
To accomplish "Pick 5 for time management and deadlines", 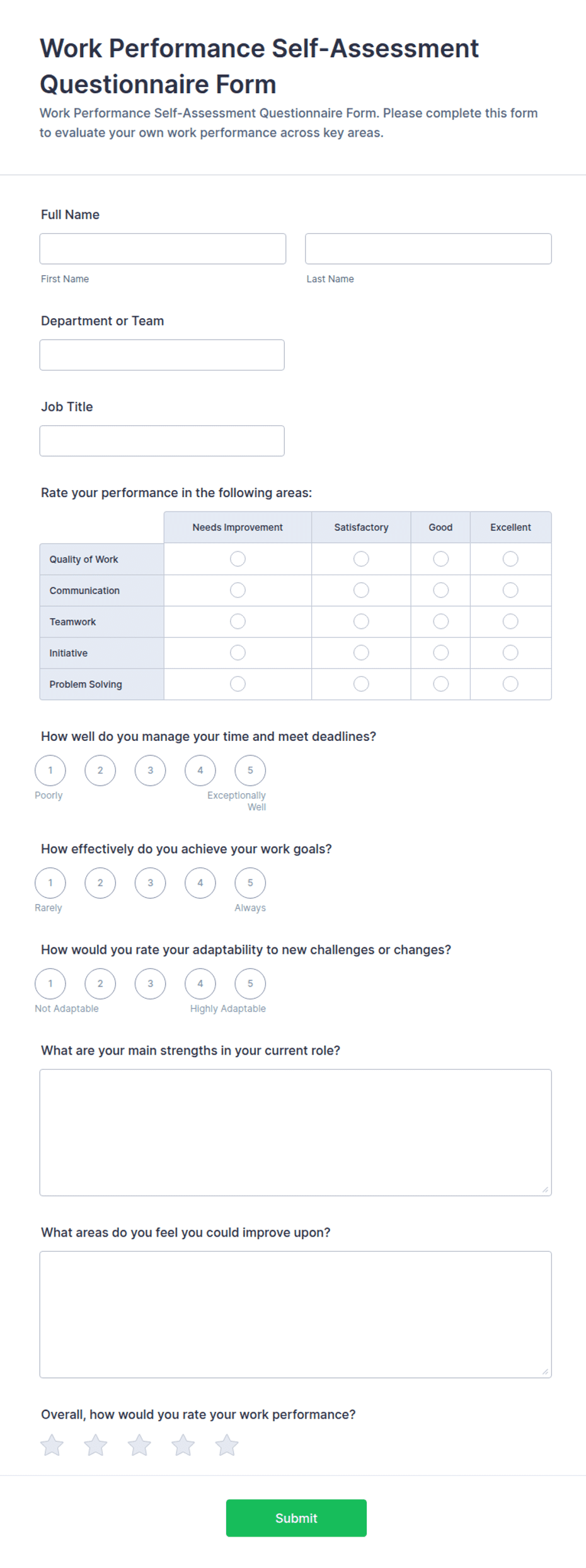I will [x=250, y=770].
